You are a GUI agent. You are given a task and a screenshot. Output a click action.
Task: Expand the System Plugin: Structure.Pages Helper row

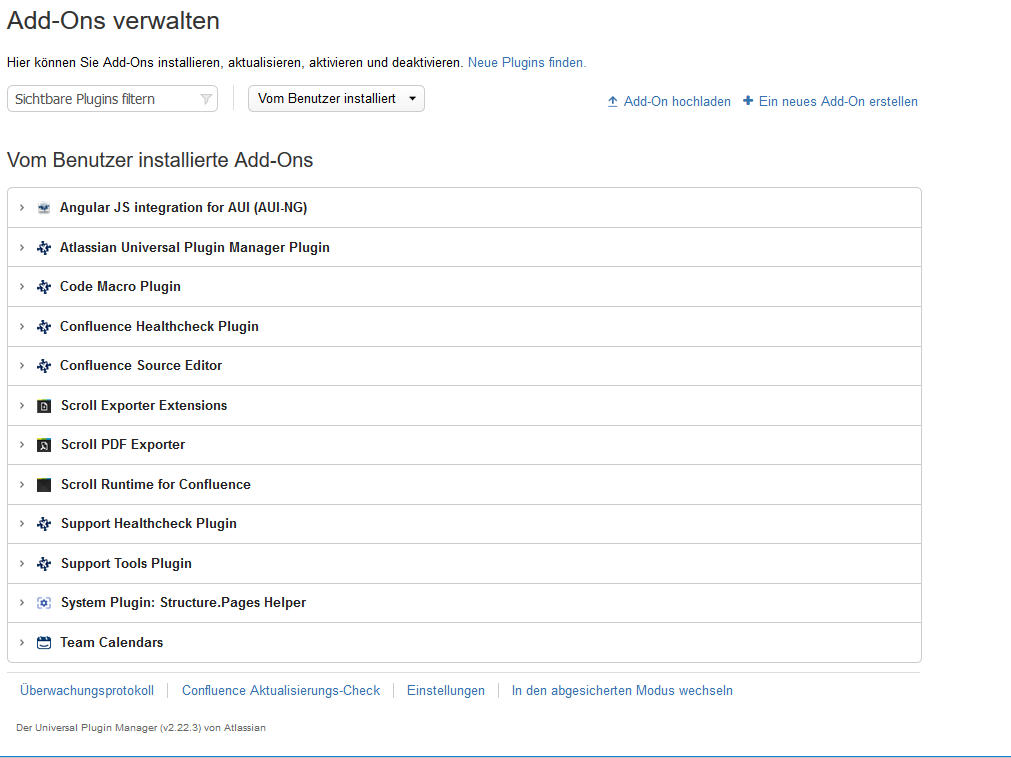pos(22,603)
